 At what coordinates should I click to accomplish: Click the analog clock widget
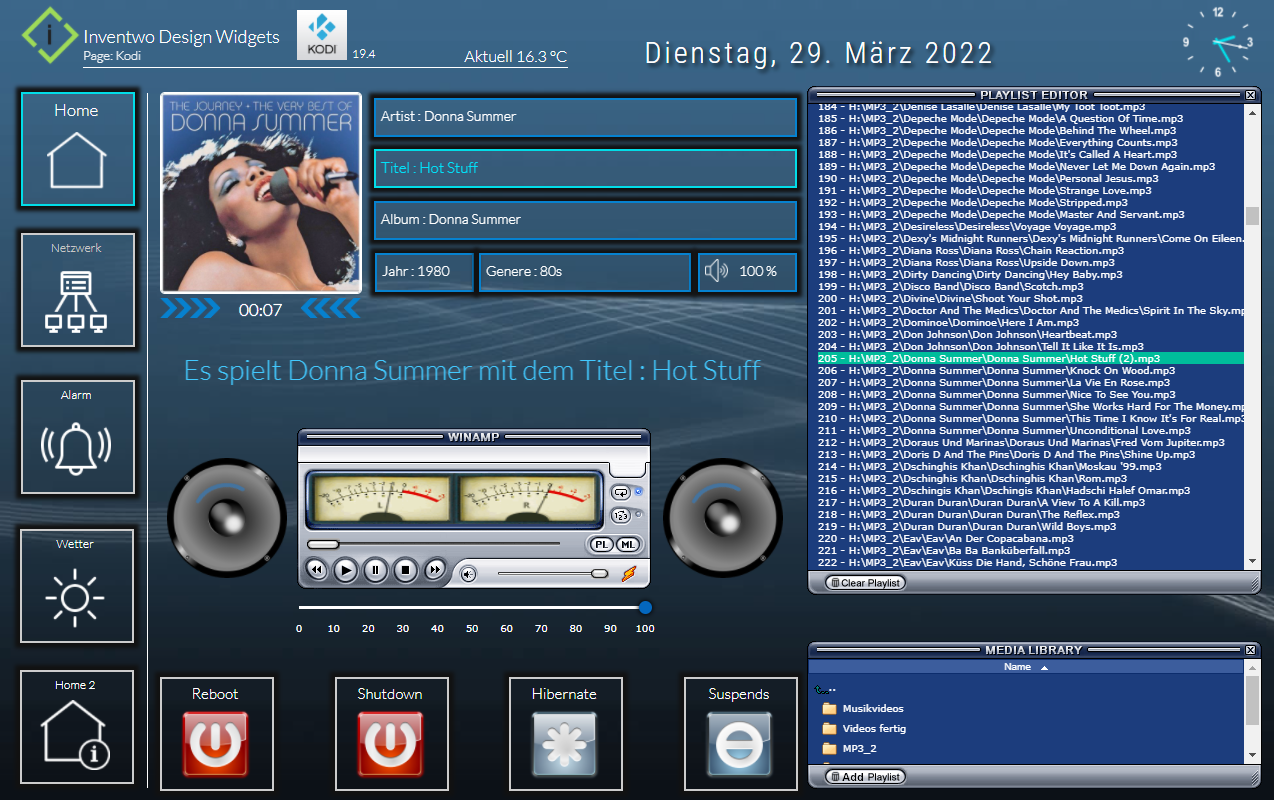point(1217,42)
